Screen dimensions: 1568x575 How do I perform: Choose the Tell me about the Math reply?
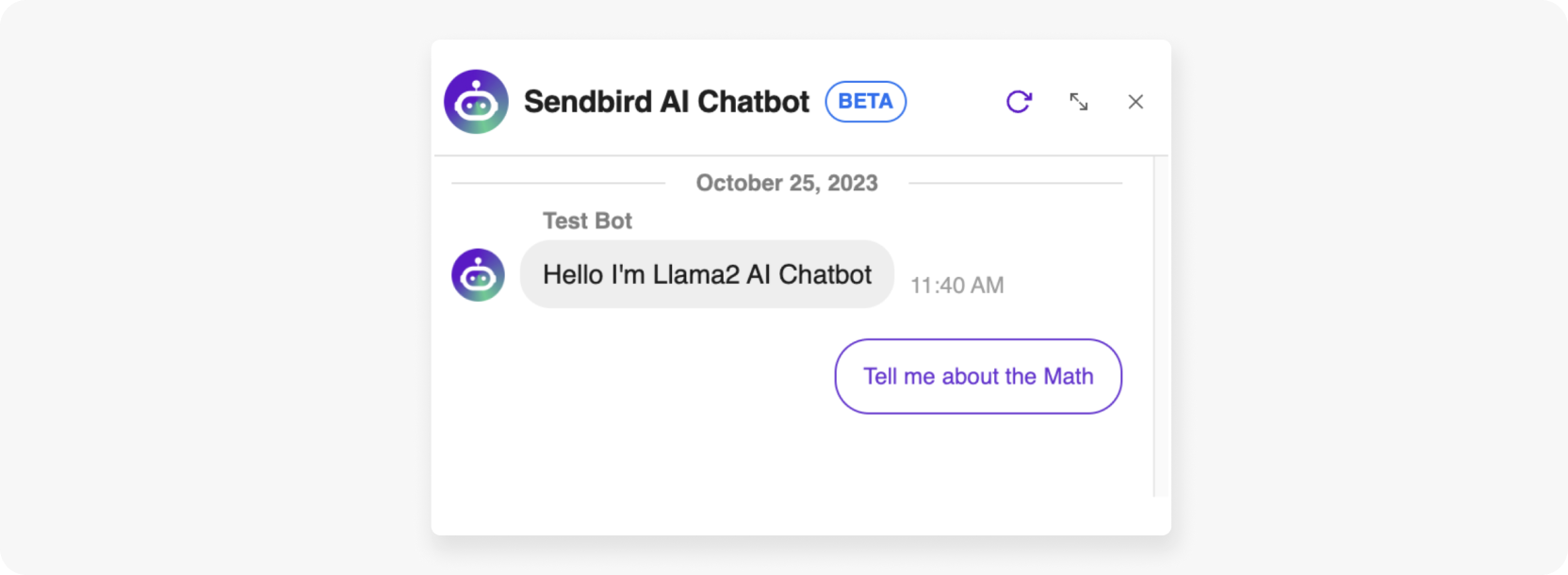(x=978, y=376)
